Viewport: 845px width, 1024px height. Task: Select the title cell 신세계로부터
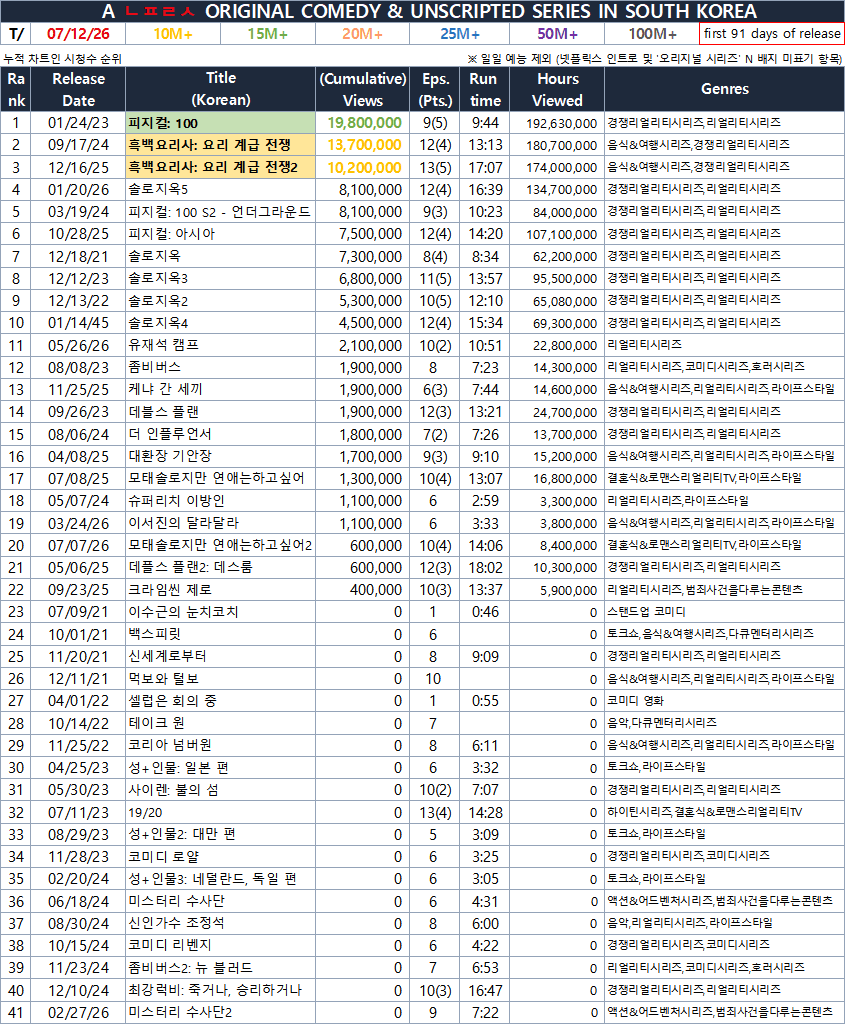tap(220, 656)
